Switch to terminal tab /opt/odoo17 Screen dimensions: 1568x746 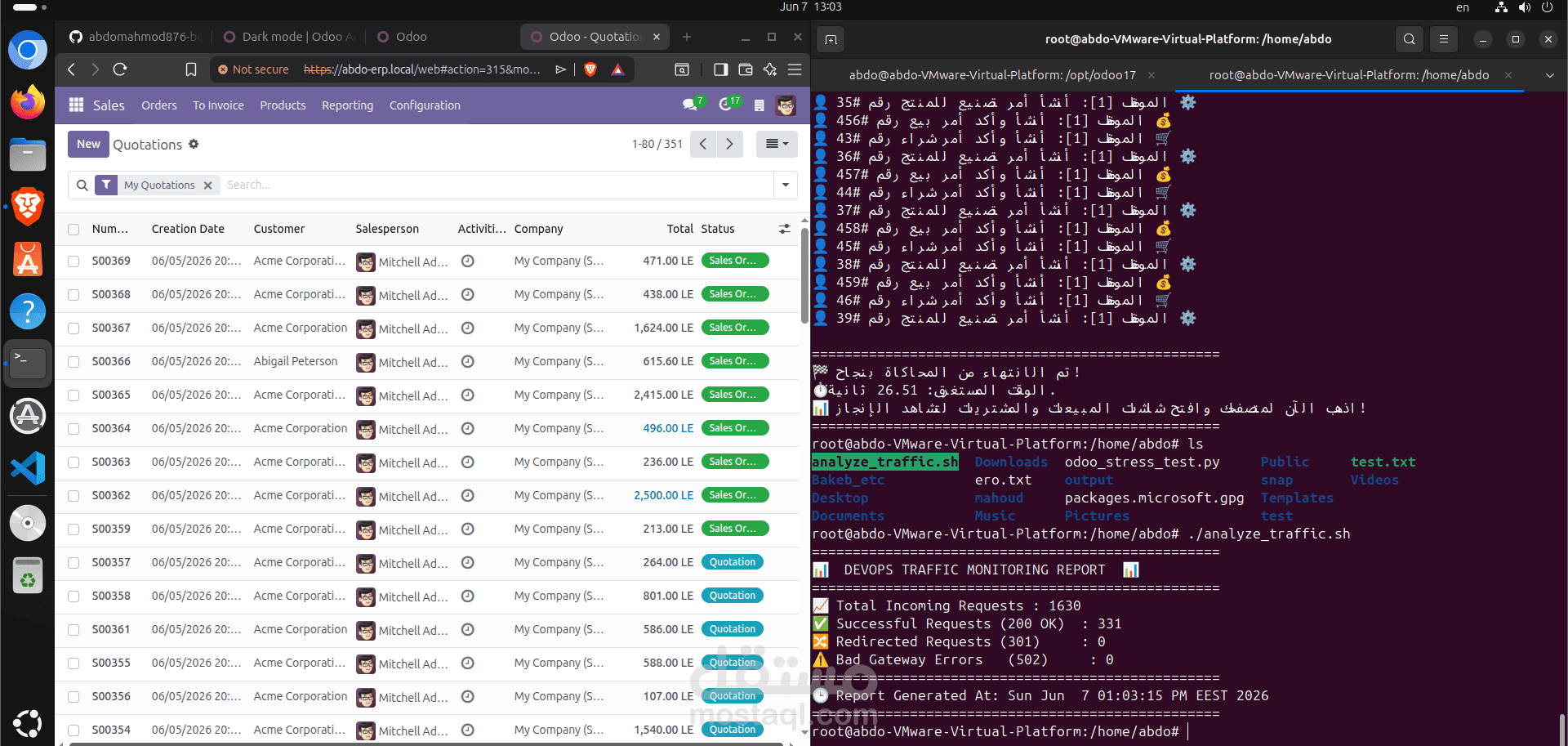(992, 75)
